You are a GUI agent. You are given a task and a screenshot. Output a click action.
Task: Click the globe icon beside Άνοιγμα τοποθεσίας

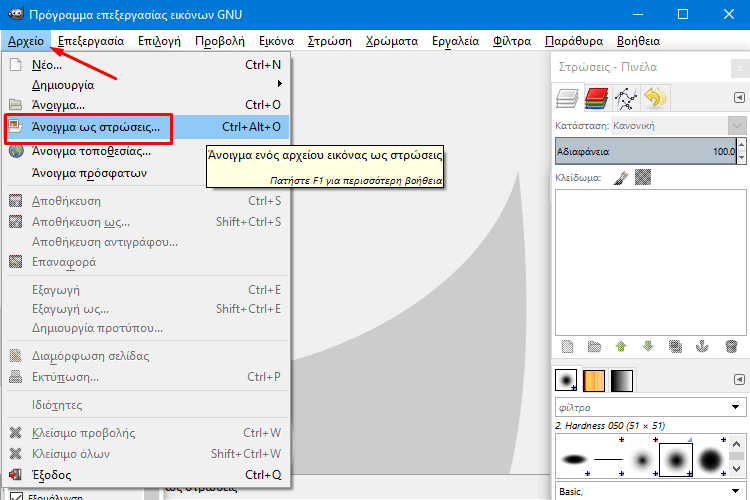click(16, 151)
